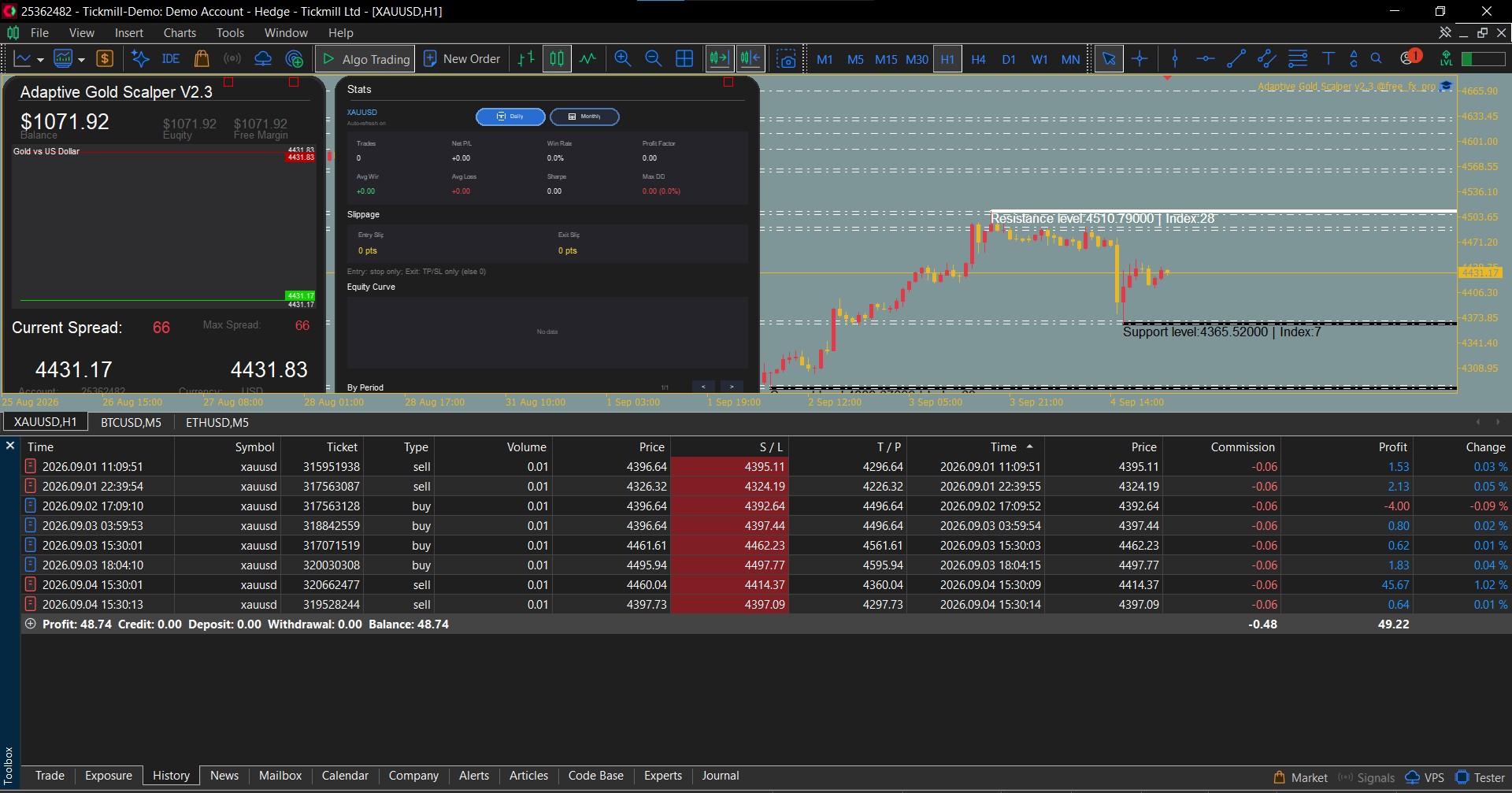1512x793 pixels.
Task: Click the New Order button
Action: tap(462, 59)
